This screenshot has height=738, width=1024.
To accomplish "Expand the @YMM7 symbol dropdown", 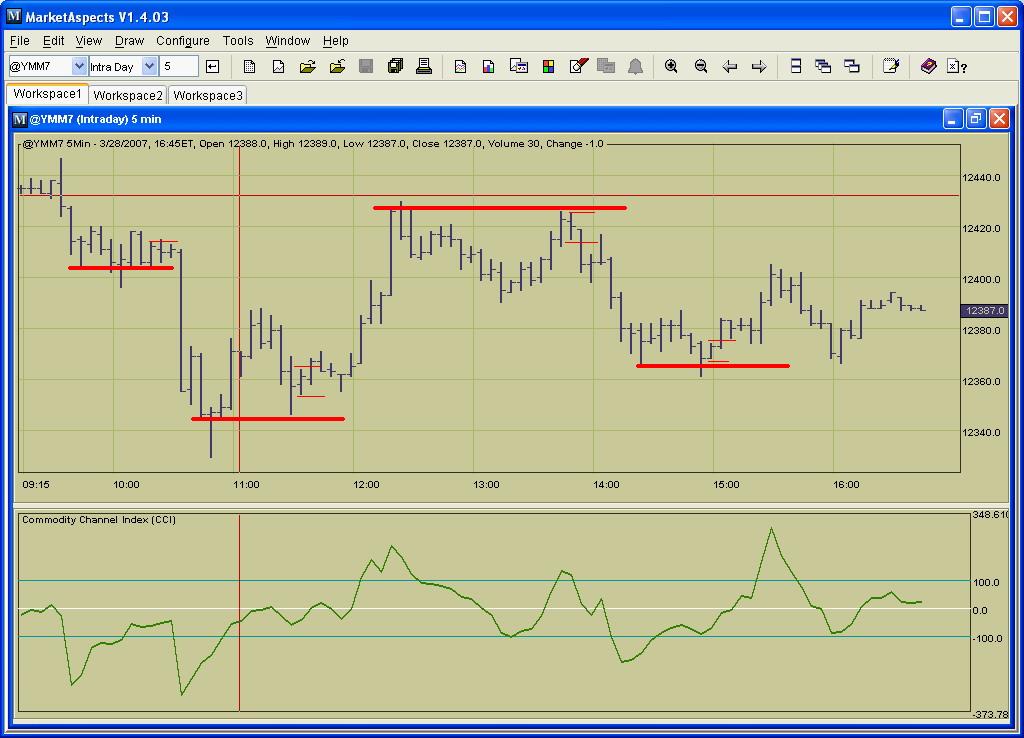I will point(79,67).
